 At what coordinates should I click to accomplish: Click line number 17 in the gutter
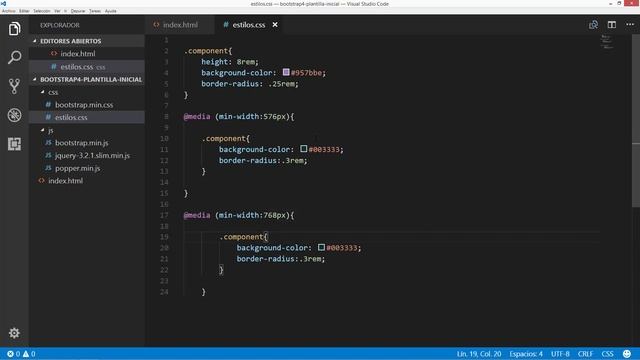pos(164,215)
